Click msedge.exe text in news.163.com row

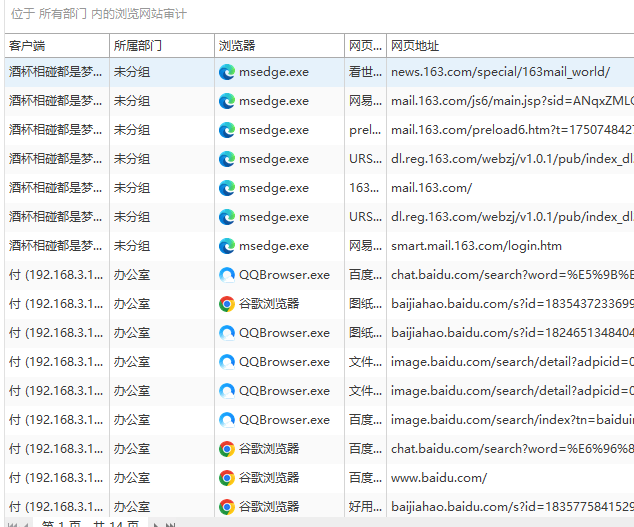[x=274, y=72]
